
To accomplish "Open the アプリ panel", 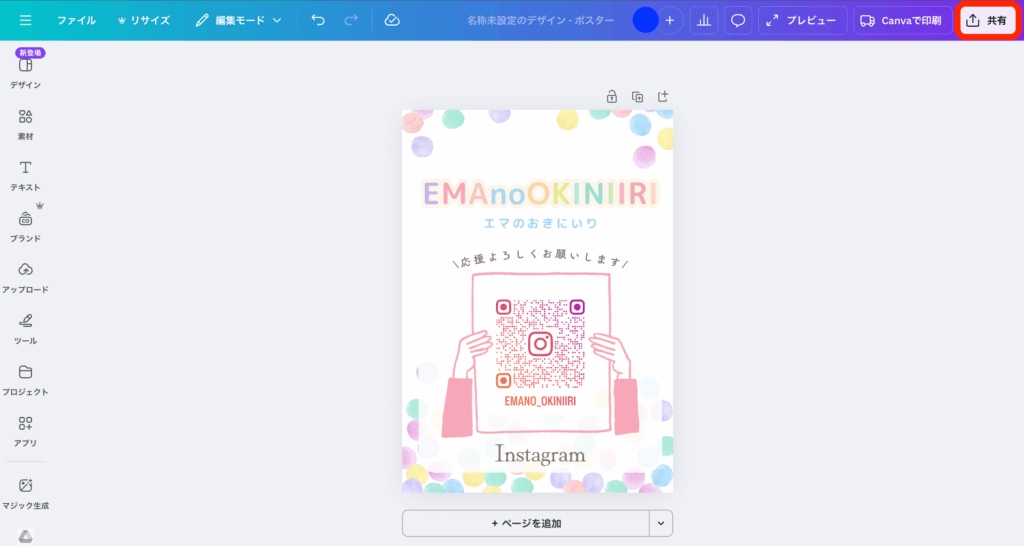I will [25, 430].
